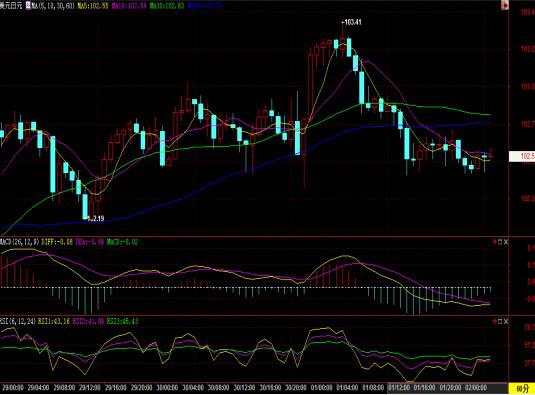
Task: Click the small icon beside the MA parameters
Action: click(x=28, y=5)
